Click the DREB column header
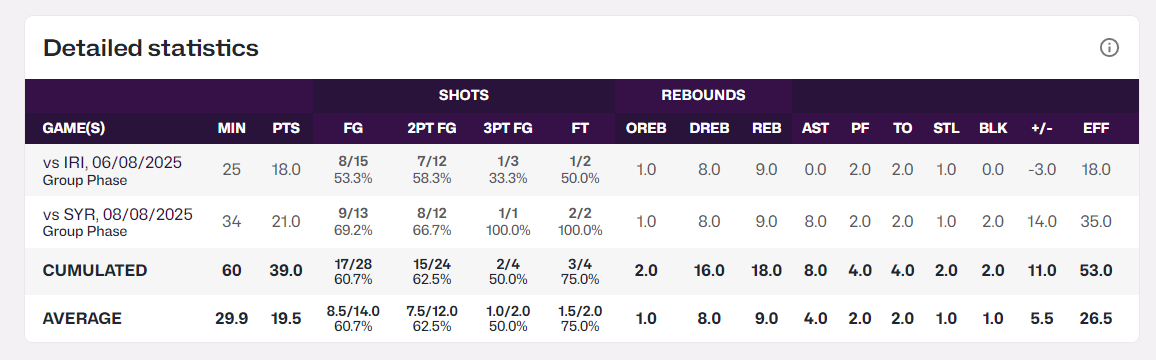 pyautogui.click(x=709, y=128)
